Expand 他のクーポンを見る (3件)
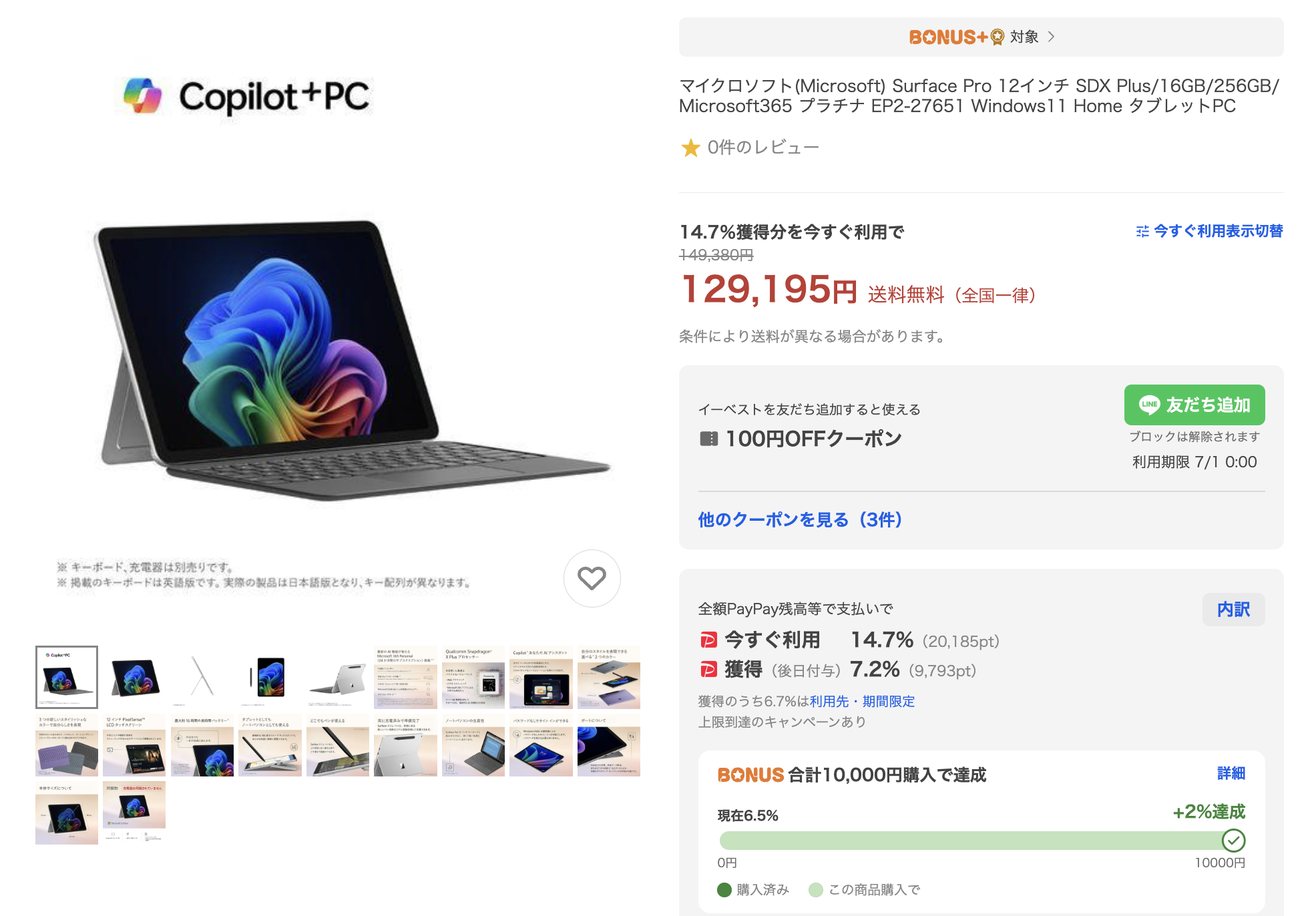 pyautogui.click(x=800, y=519)
